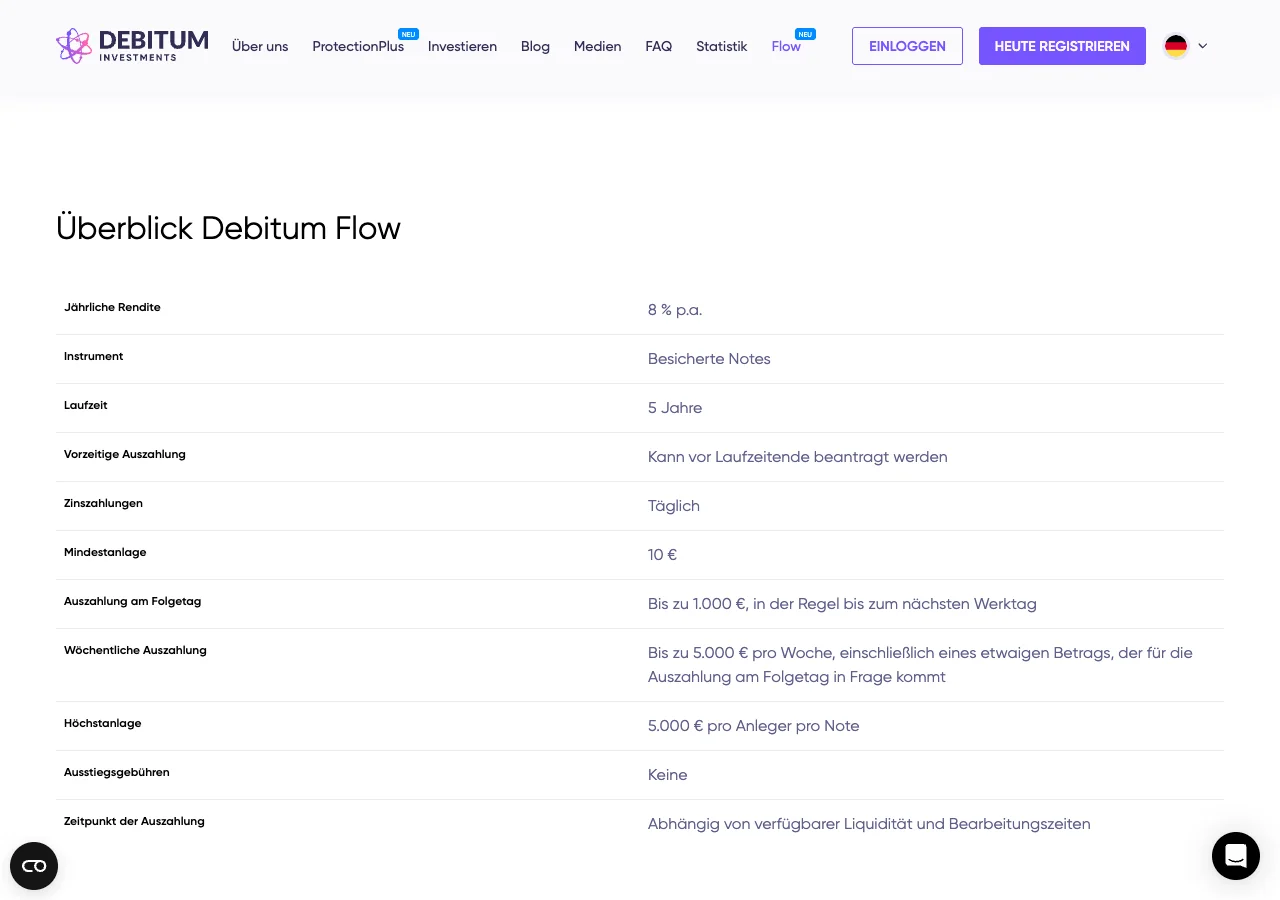Navigate to the Blog page
The width and height of the screenshot is (1280, 900).
535,46
